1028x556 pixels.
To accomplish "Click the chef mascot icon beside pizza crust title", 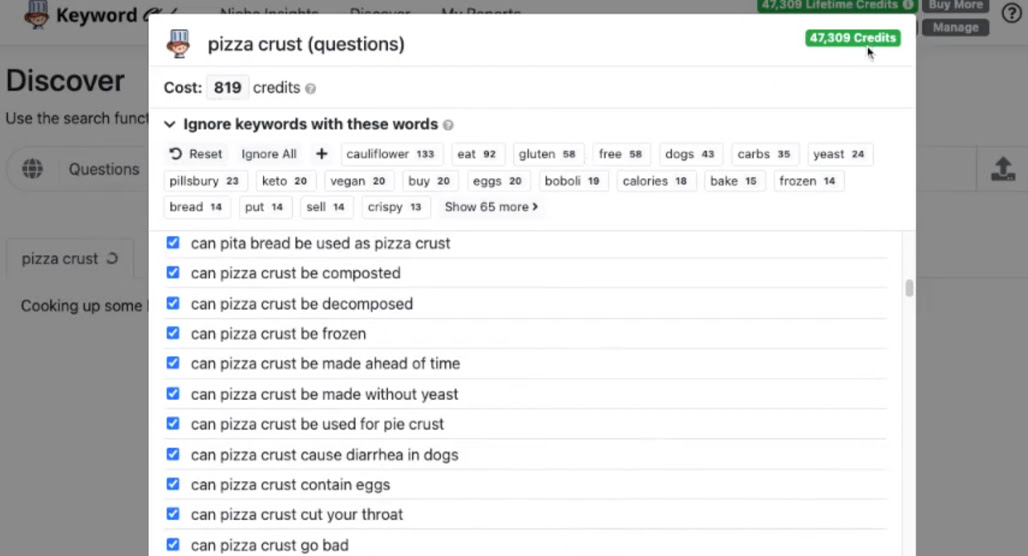I will click(178, 44).
